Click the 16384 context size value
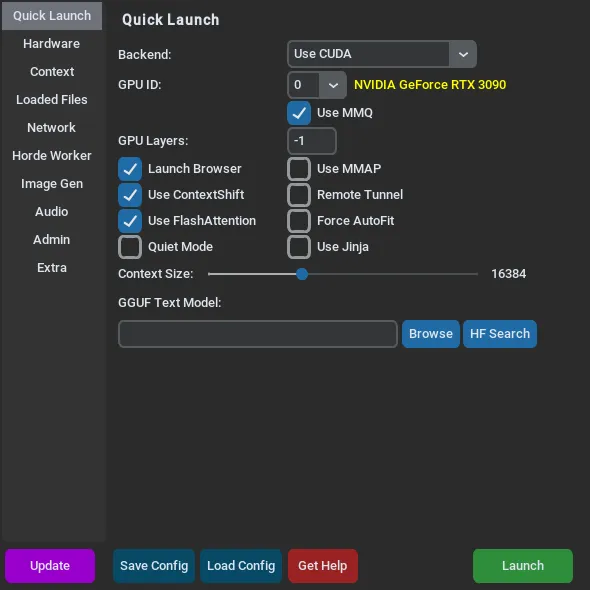The image size is (590, 590). [x=508, y=274]
